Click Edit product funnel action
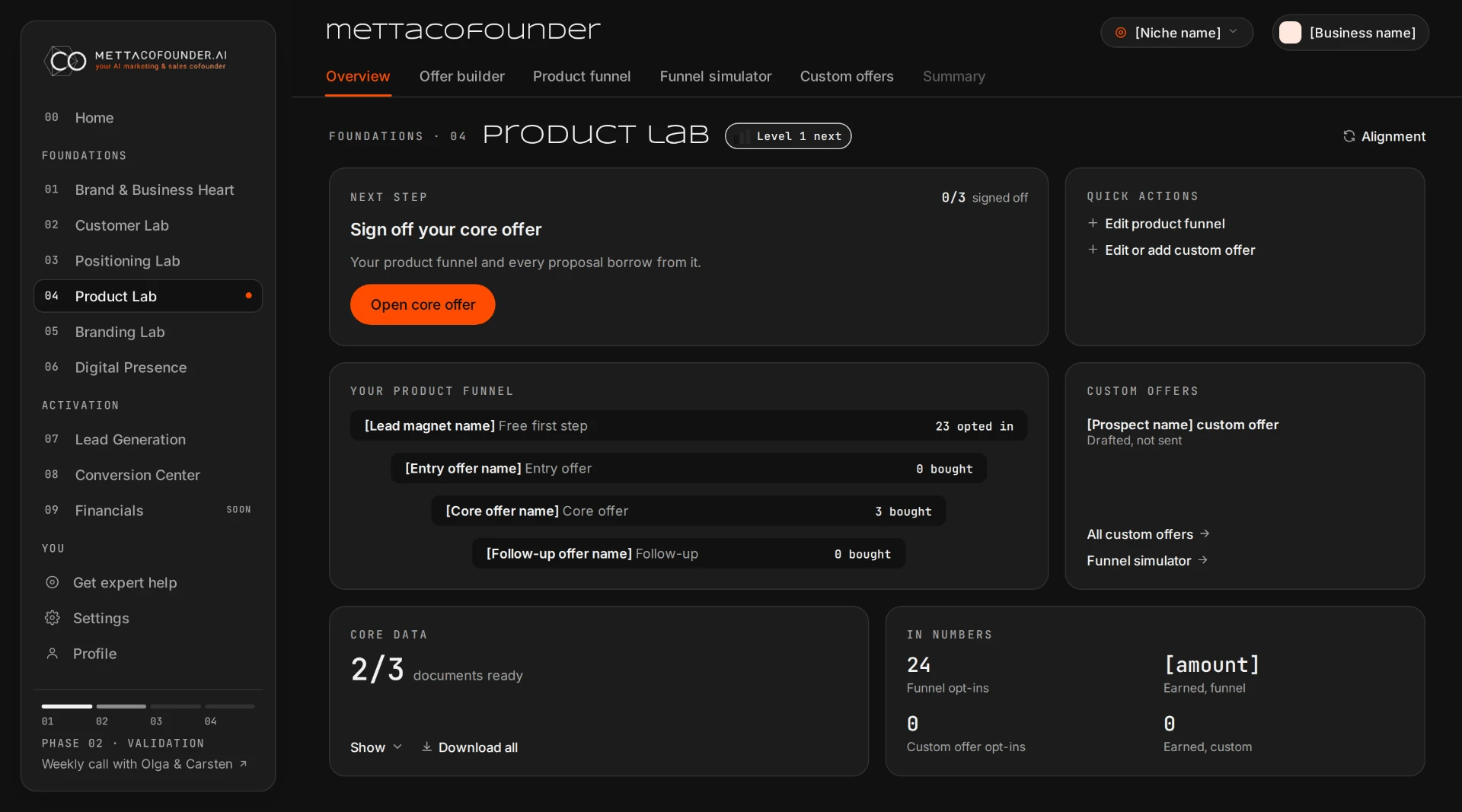Screen dimensions: 1462x812 click(1156, 223)
